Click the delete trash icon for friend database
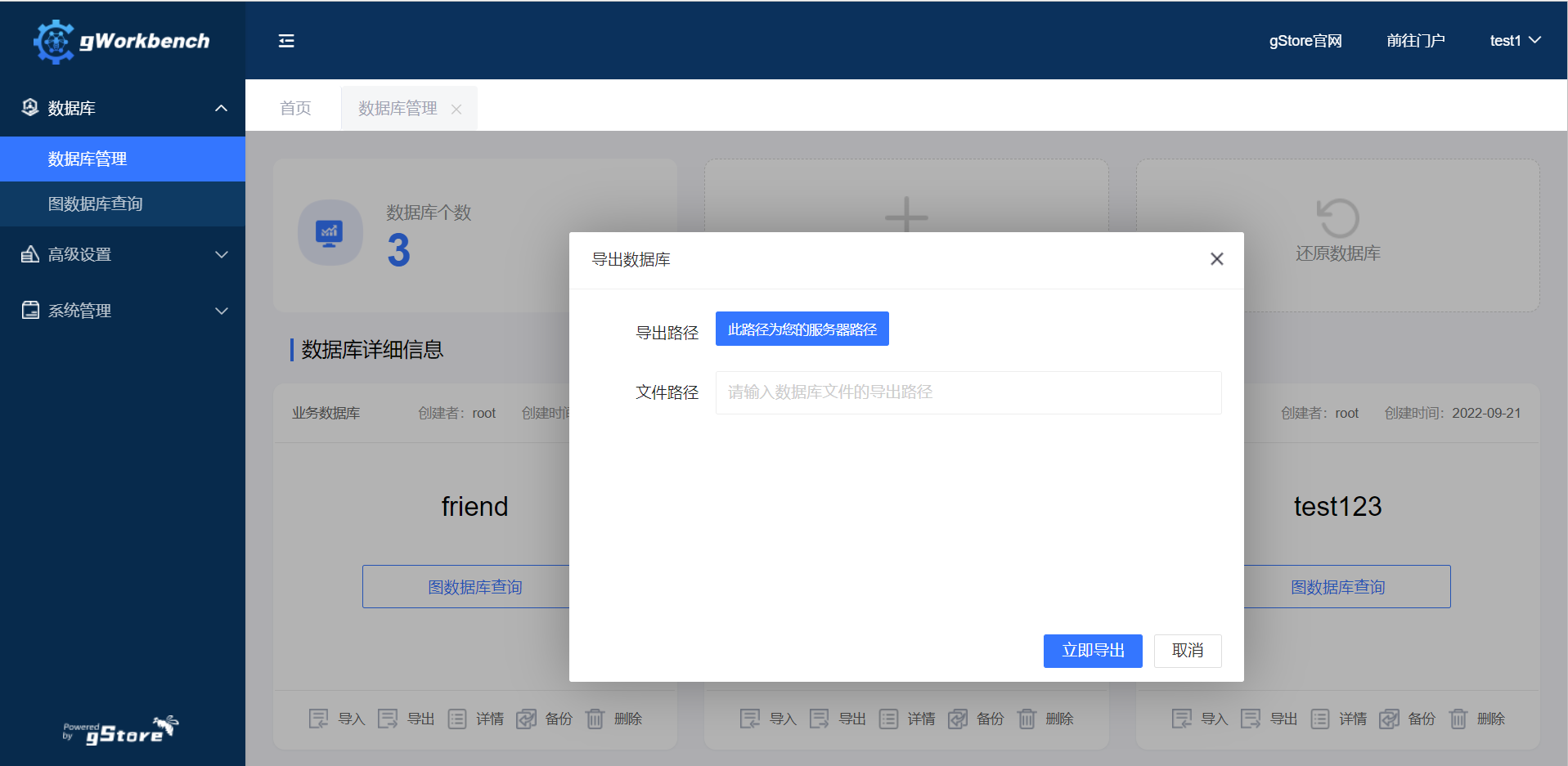The image size is (1568, 766). click(x=595, y=719)
